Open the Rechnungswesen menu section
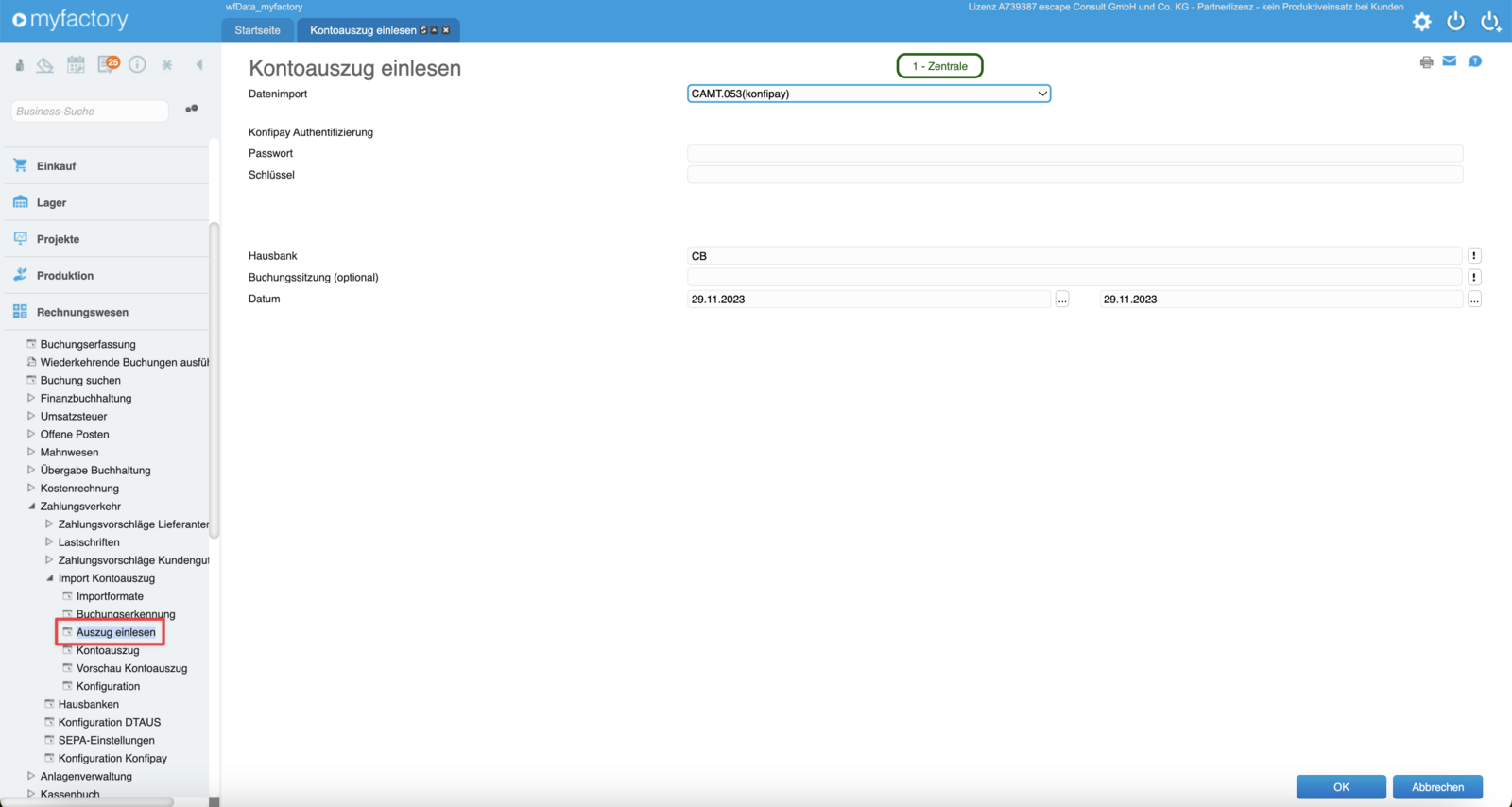This screenshot has height=807, width=1512. (82, 312)
